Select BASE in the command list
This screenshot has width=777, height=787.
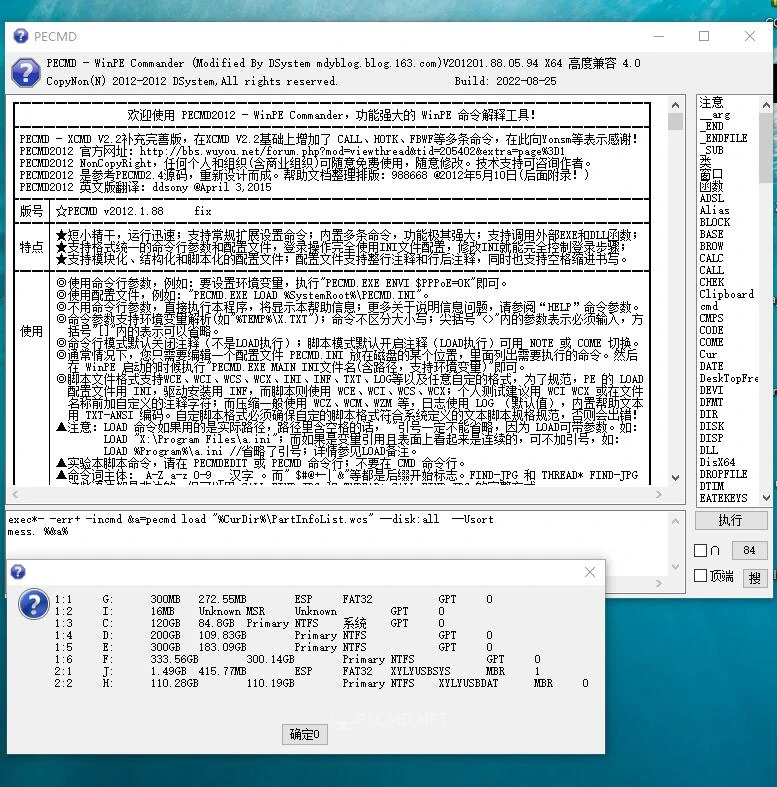pos(712,234)
